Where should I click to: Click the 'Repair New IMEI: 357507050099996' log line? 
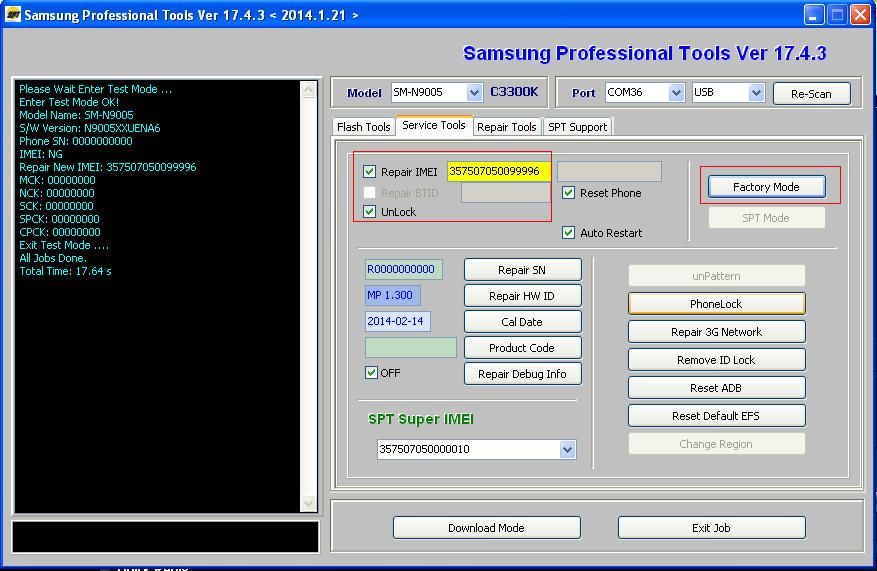(x=107, y=167)
